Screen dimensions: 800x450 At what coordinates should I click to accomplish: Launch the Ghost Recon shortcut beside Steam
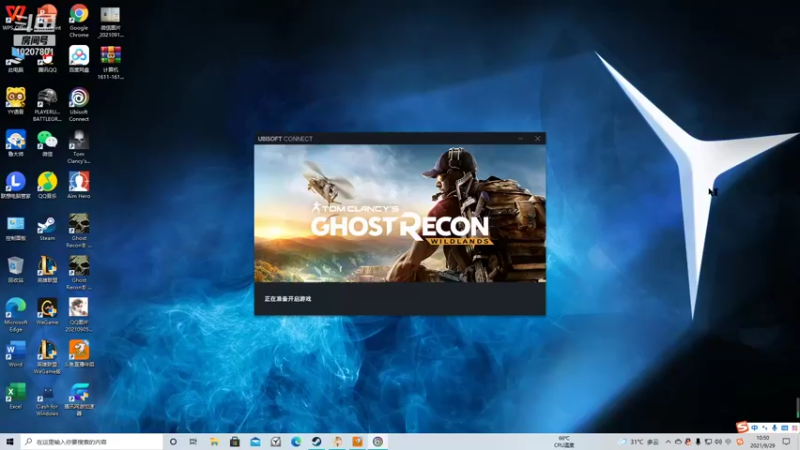coord(79,231)
